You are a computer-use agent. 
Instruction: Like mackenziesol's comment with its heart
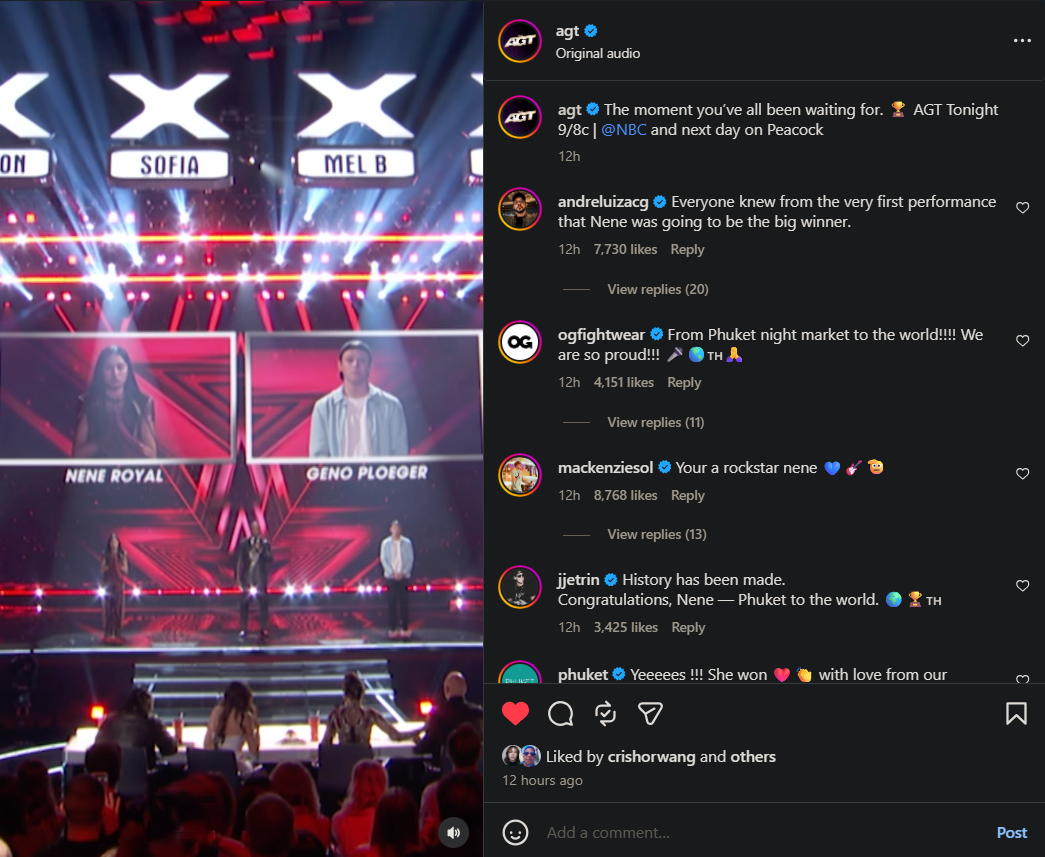click(x=1022, y=474)
